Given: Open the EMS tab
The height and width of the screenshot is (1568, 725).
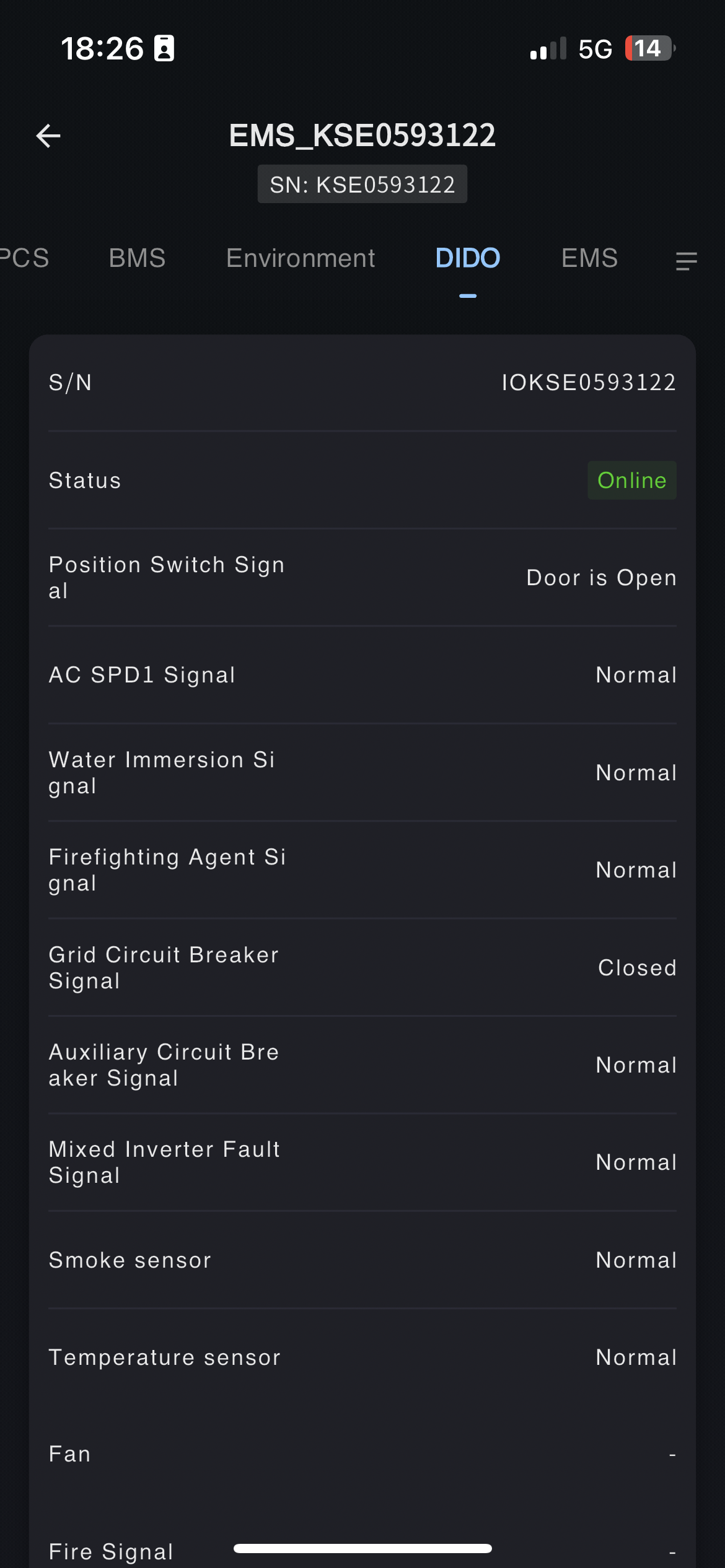Looking at the screenshot, I should coord(589,258).
